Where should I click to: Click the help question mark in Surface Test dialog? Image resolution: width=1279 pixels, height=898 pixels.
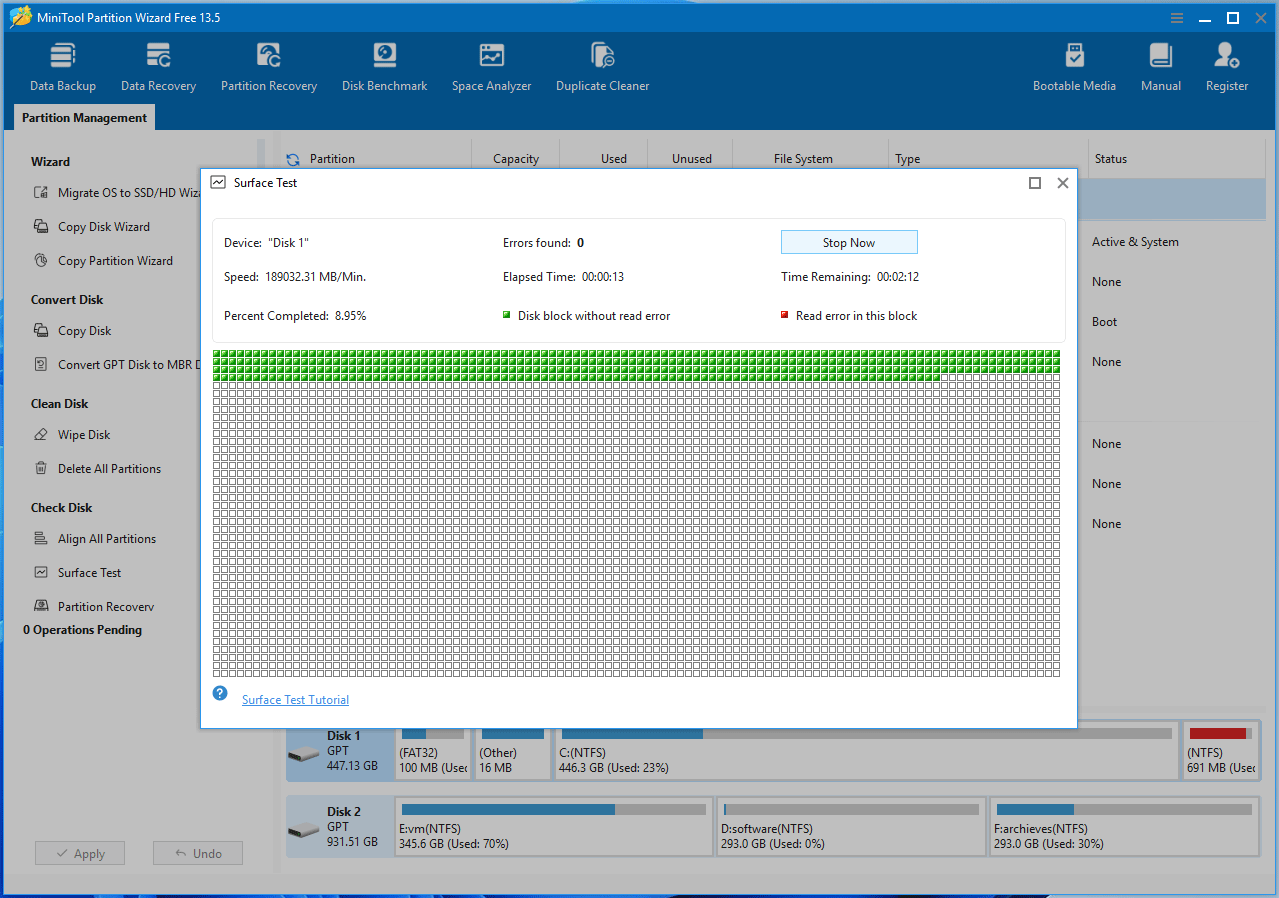(219, 692)
